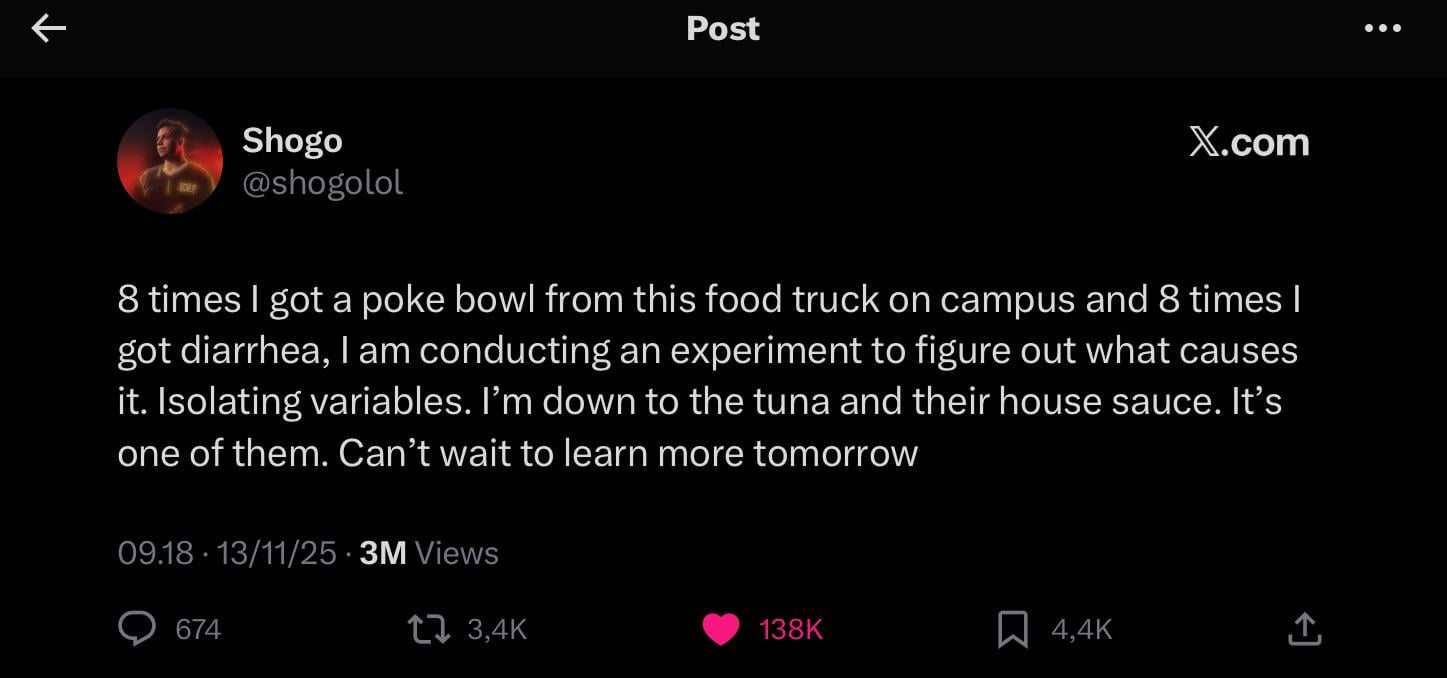Image resolution: width=1447 pixels, height=678 pixels.
Task: Bookmark the post with bookmark icon
Action: pyautogui.click(x=1012, y=629)
